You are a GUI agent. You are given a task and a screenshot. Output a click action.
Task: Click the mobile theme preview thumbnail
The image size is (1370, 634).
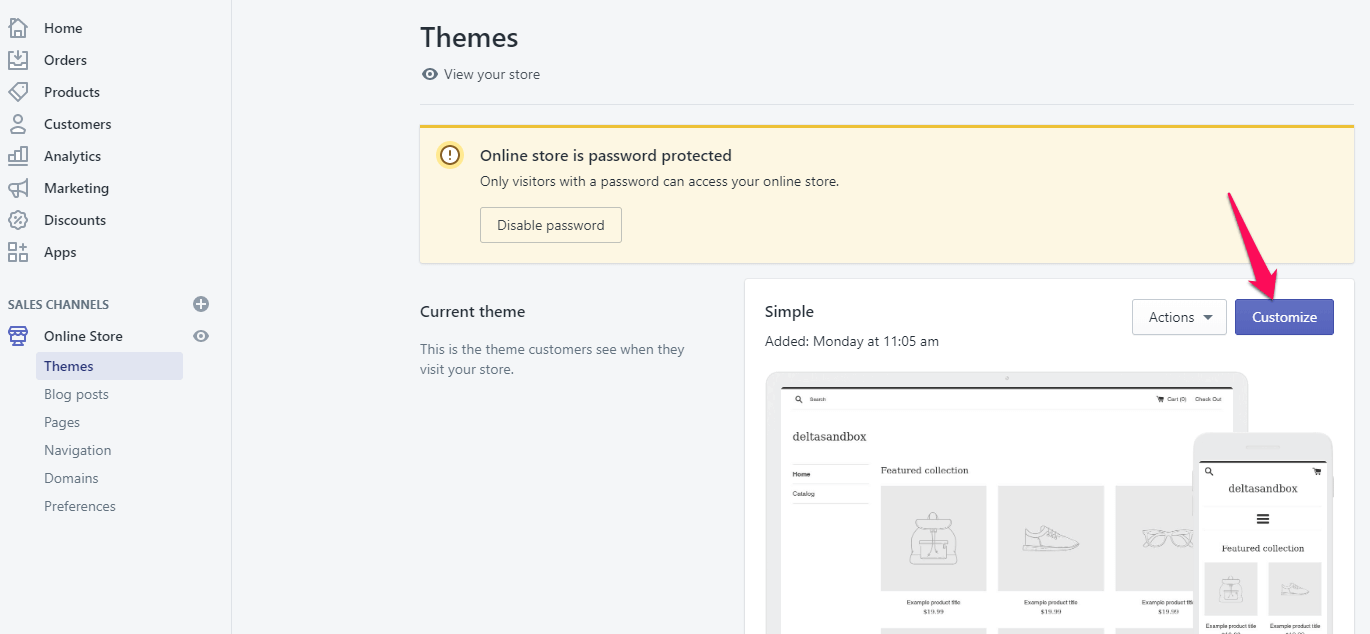[x=1262, y=535]
